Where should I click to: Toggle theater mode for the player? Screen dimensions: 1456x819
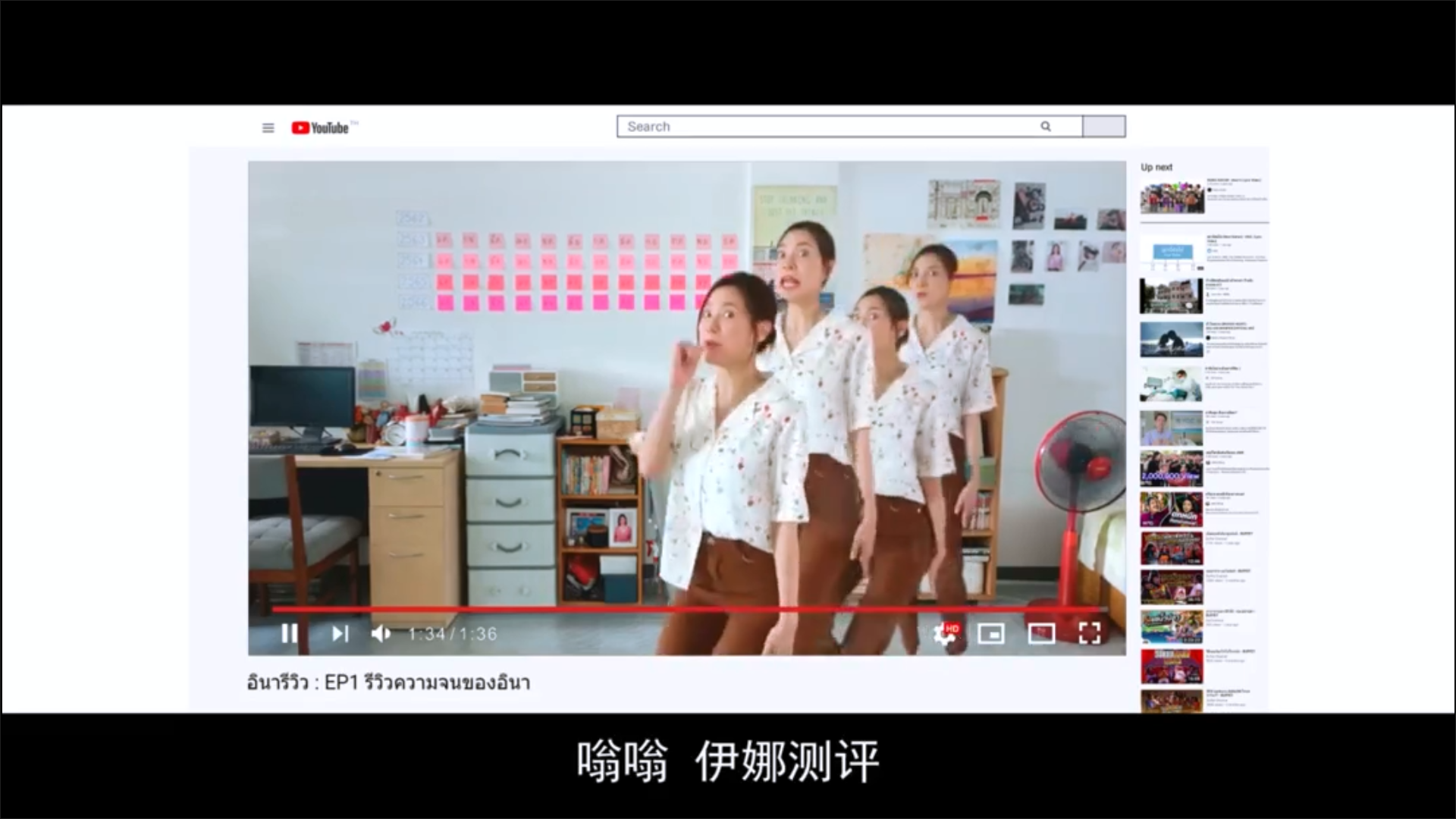[1042, 633]
